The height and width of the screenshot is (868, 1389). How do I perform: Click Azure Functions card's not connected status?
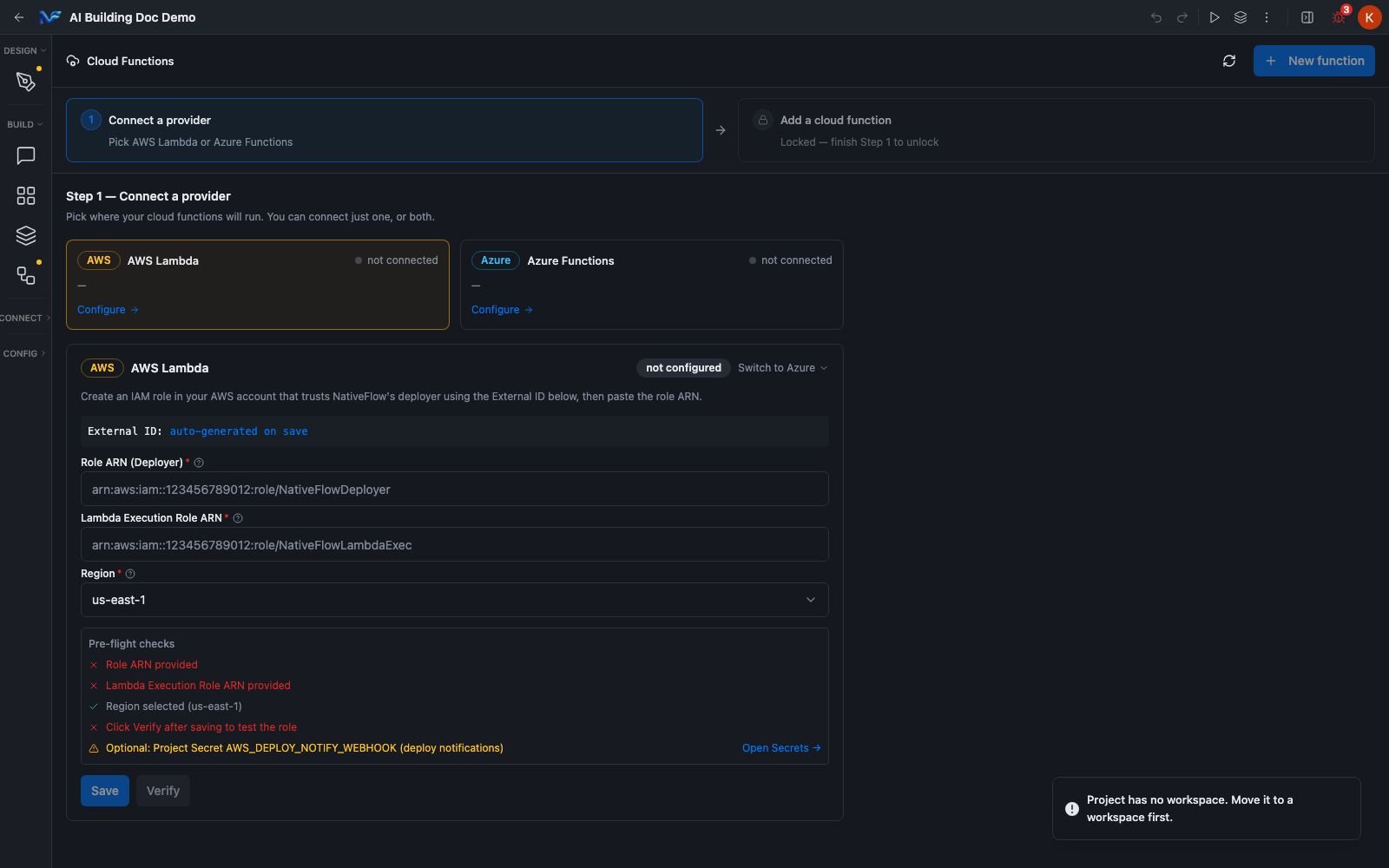(x=791, y=260)
